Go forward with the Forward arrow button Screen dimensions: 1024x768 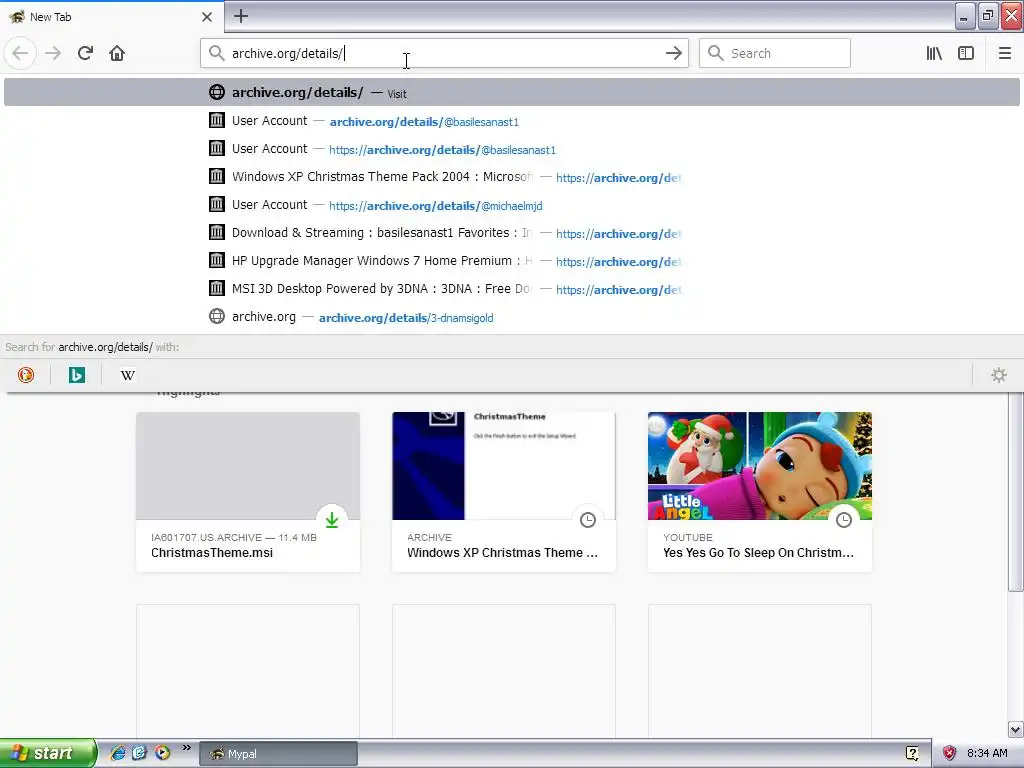[53, 53]
